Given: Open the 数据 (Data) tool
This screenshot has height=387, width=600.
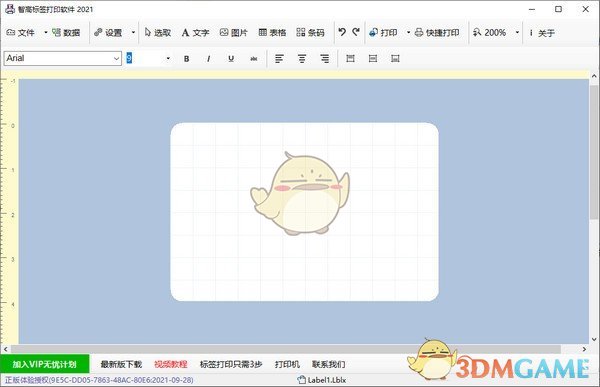Looking at the screenshot, I should (66, 33).
